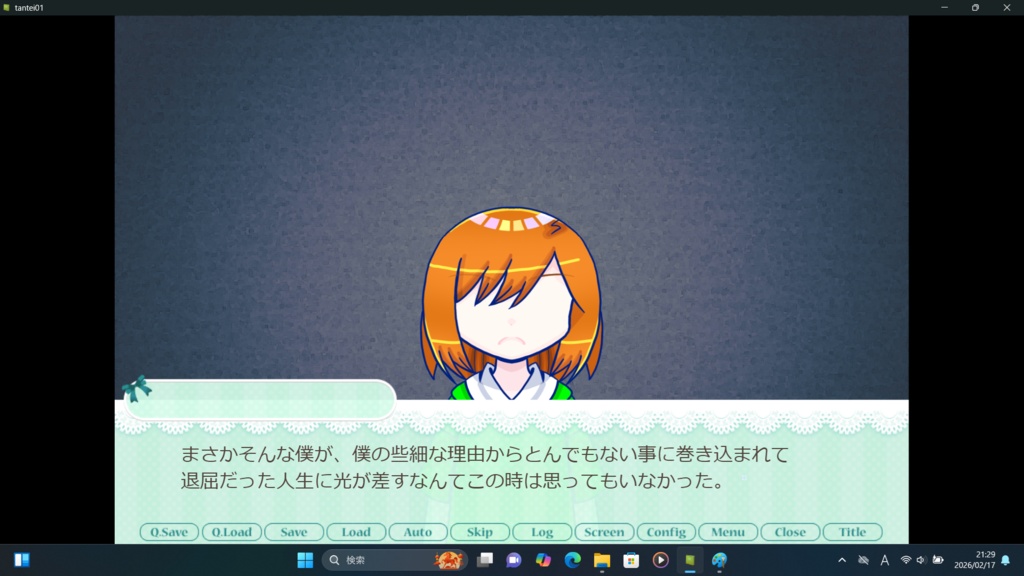Open the Load screen

pos(355,532)
